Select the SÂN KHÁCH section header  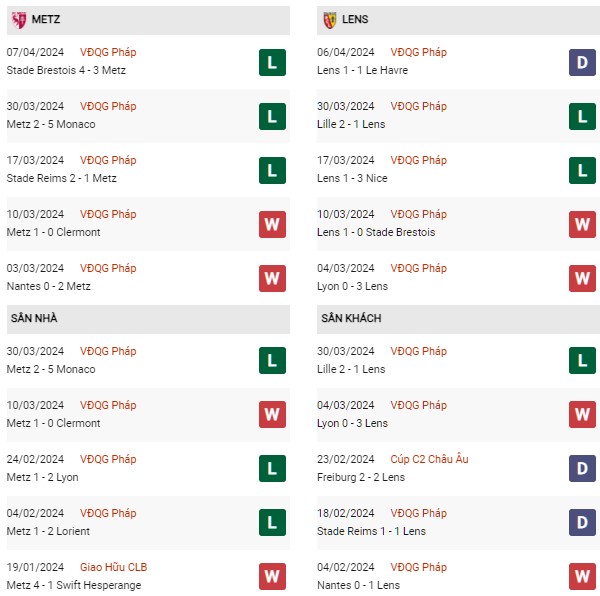click(x=458, y=319)
